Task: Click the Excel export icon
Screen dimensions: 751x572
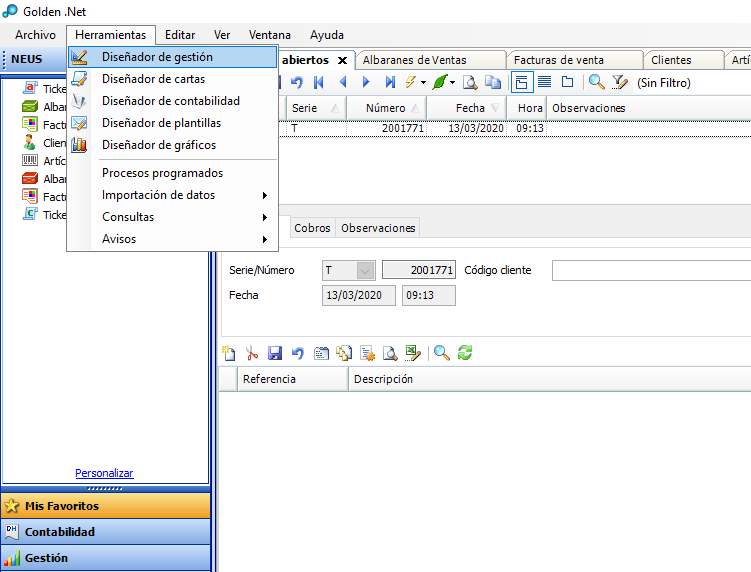Action: pos(413,353)
